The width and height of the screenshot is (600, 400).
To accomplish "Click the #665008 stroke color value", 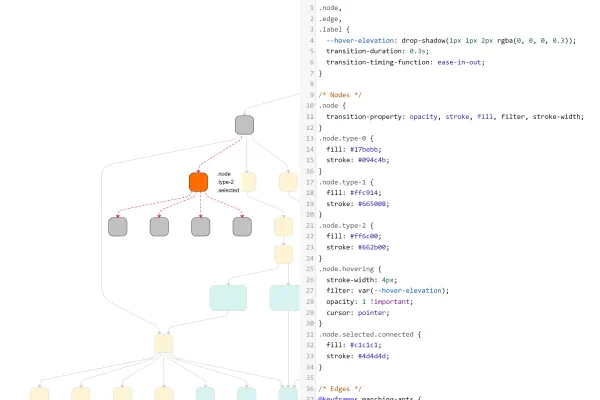I will point(372,204).
